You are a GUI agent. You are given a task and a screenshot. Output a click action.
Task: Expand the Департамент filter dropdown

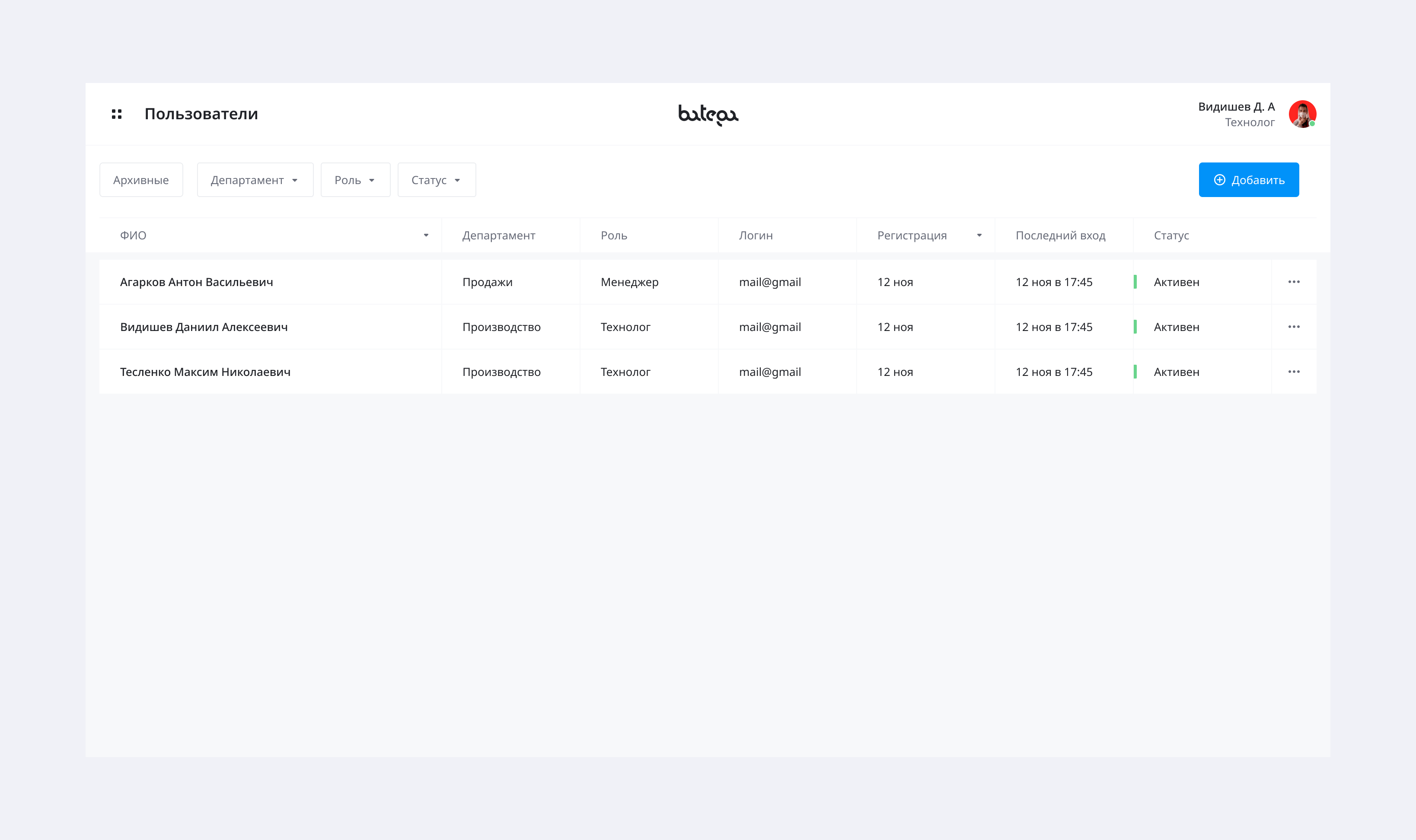(255, 180)
